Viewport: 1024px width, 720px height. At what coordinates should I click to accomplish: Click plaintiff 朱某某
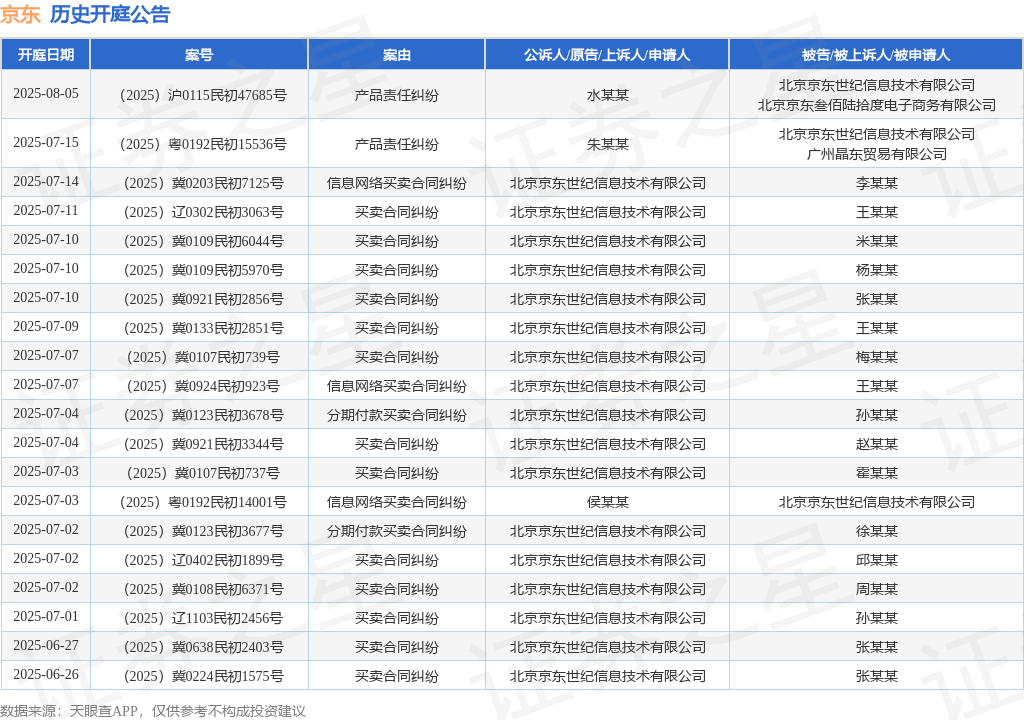[607, 144]
